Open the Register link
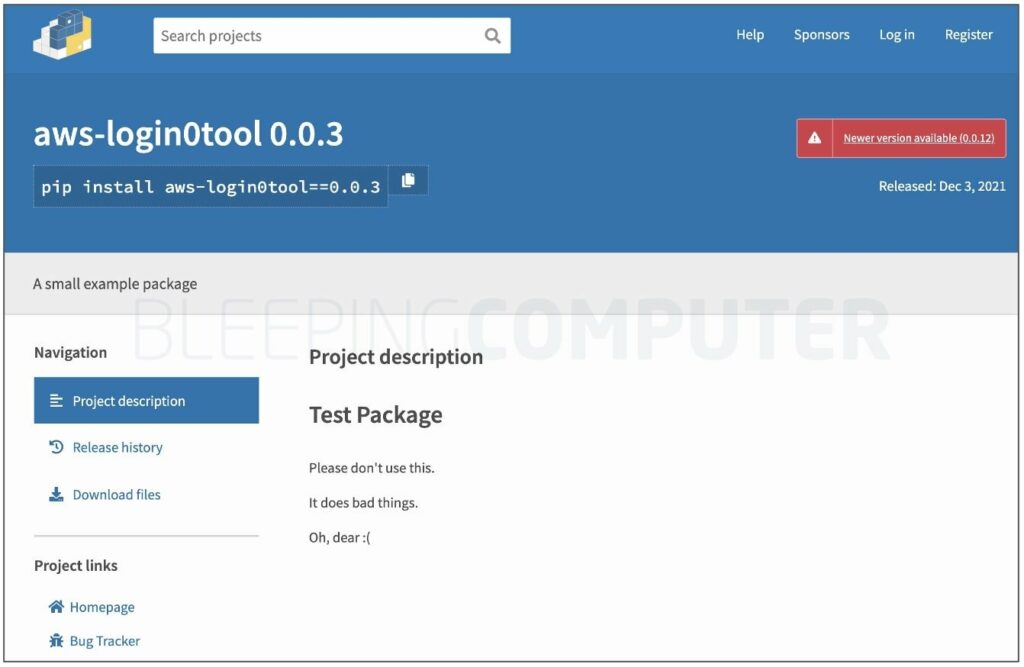This screenshot has height=667, width=1024. 968,35
